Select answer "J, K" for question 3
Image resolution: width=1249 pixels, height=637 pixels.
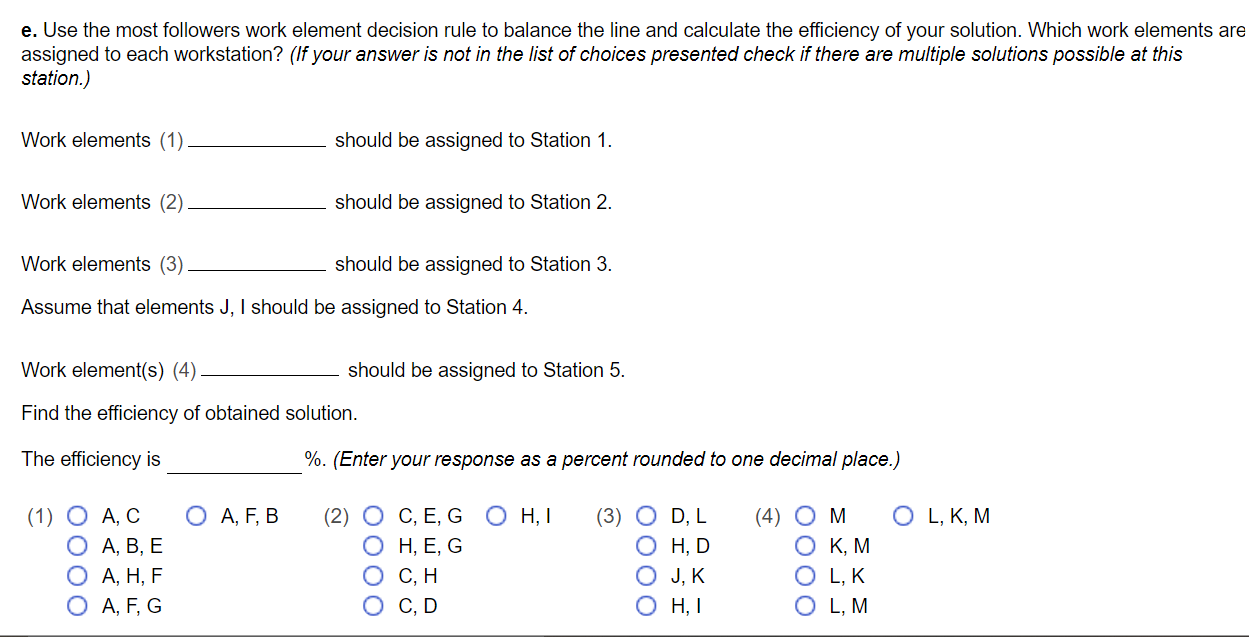coord(646,576)
